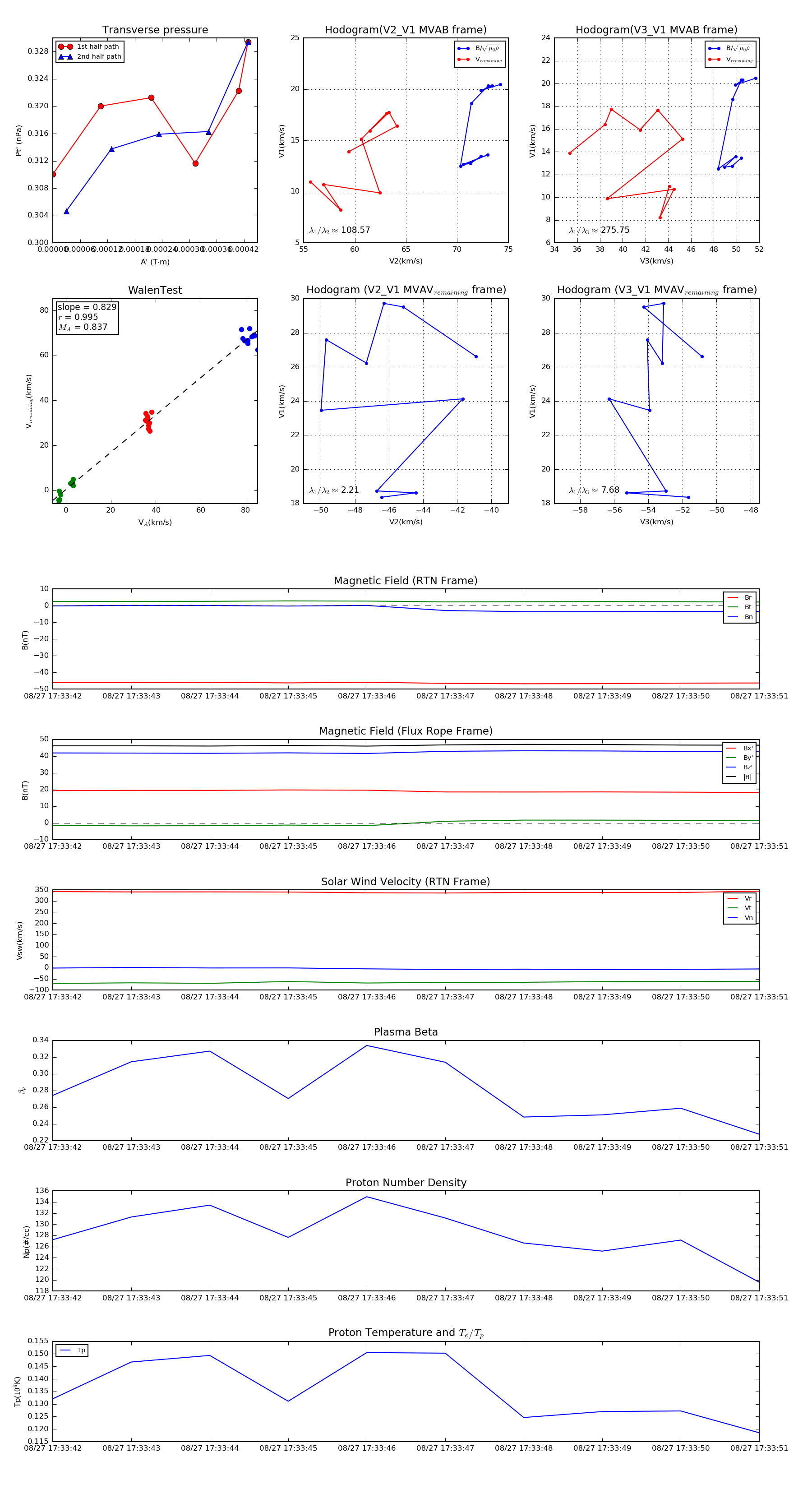Image resolution: width=812 pixels, height=1489 pixels.
Task: Click the "Plasma Beta" plot title
Action: coord(406,1032)
